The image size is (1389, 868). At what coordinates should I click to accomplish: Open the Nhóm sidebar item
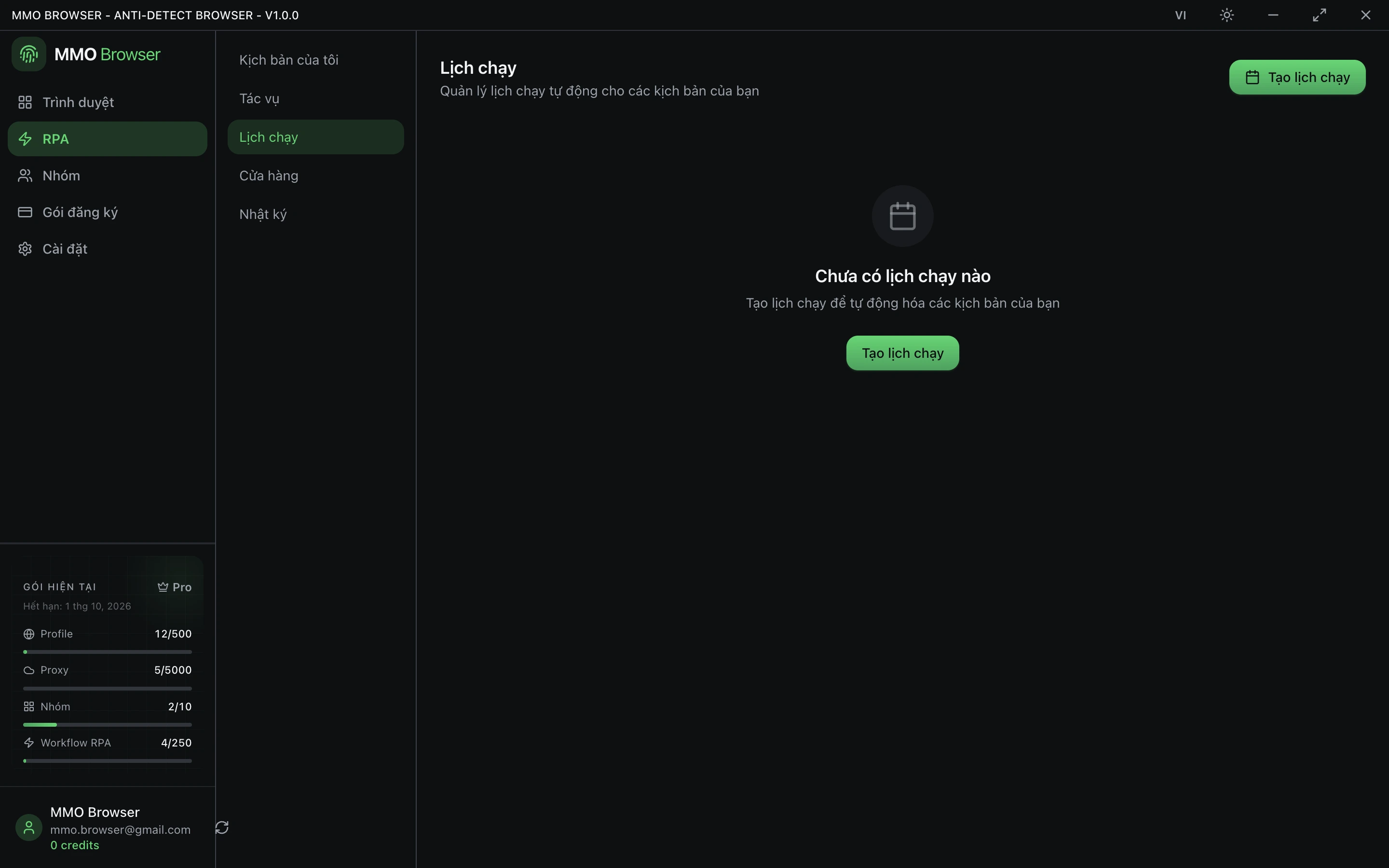point(108,176)
